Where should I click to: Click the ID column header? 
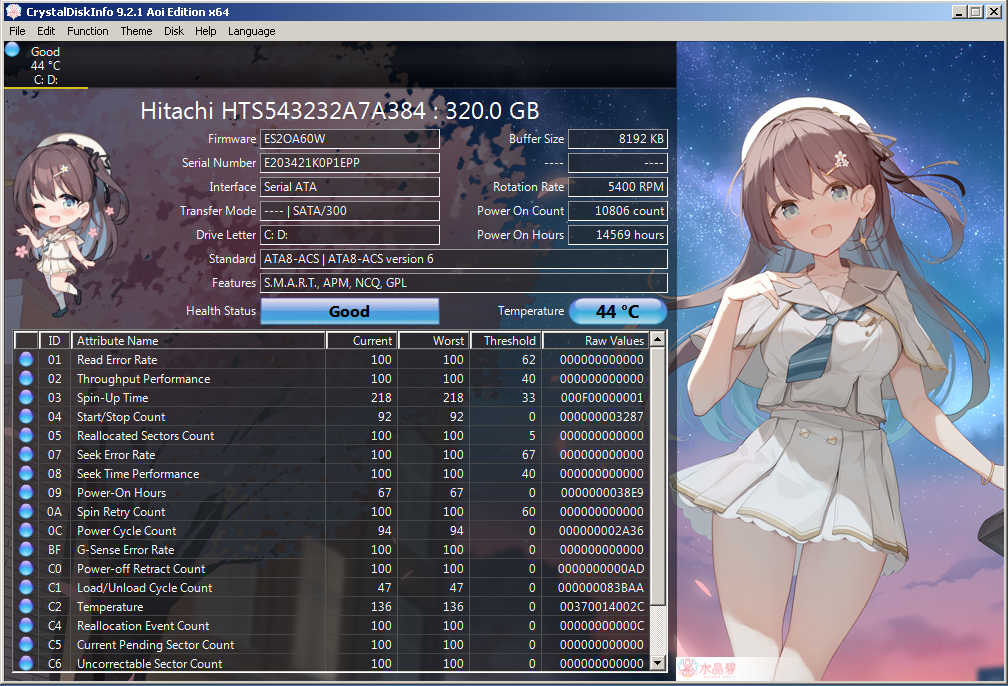click(55, 341)
